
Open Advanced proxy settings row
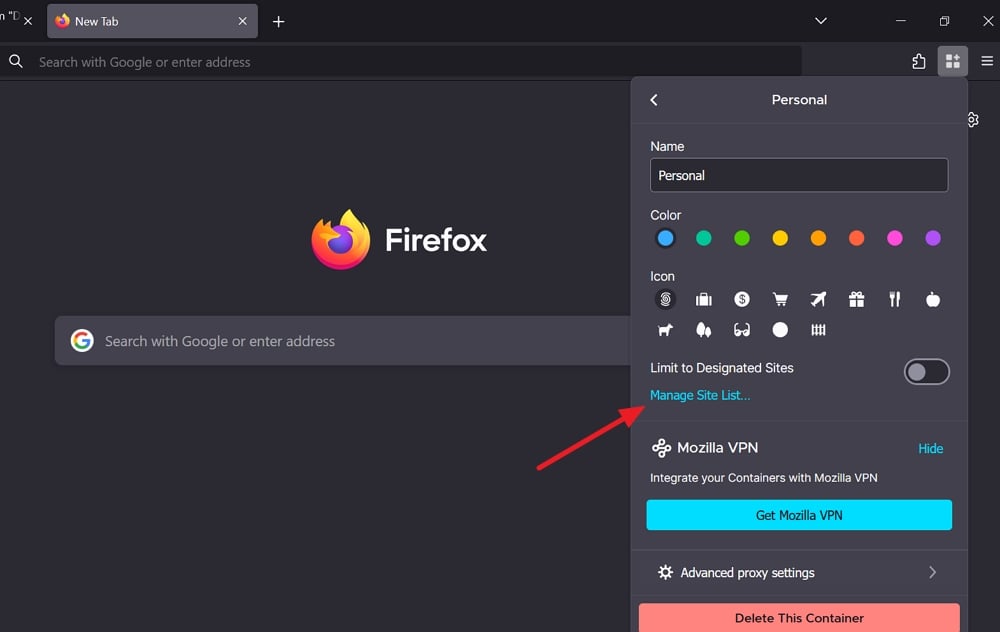point(799,572)
